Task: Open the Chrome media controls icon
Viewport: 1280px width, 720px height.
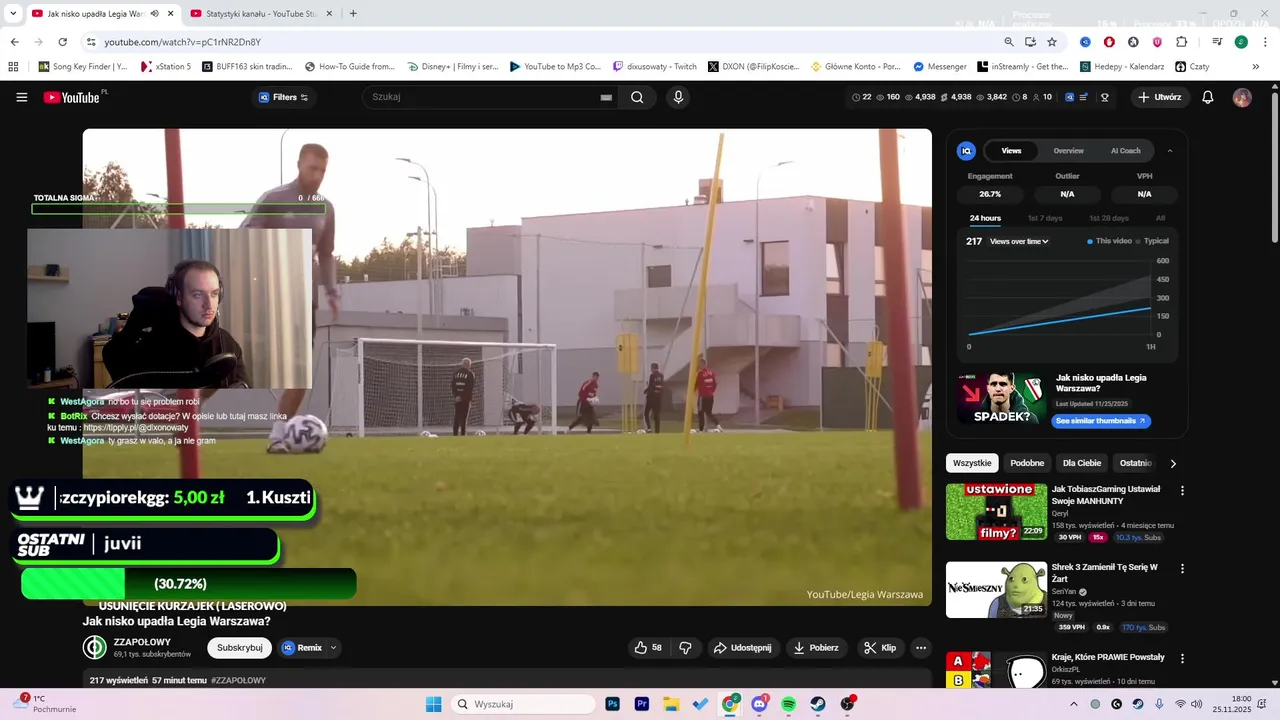Action: (x=1217, y=42)
